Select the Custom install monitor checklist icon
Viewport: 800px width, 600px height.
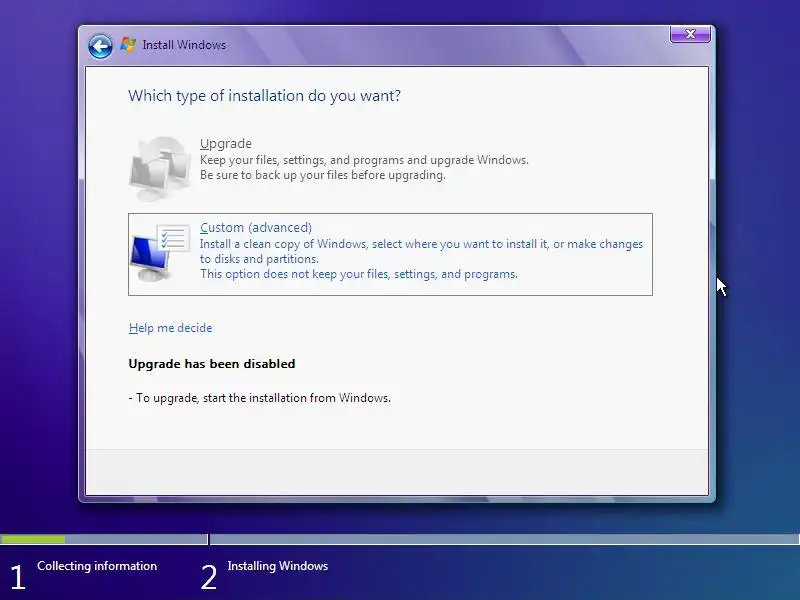[x=160, y=253]
